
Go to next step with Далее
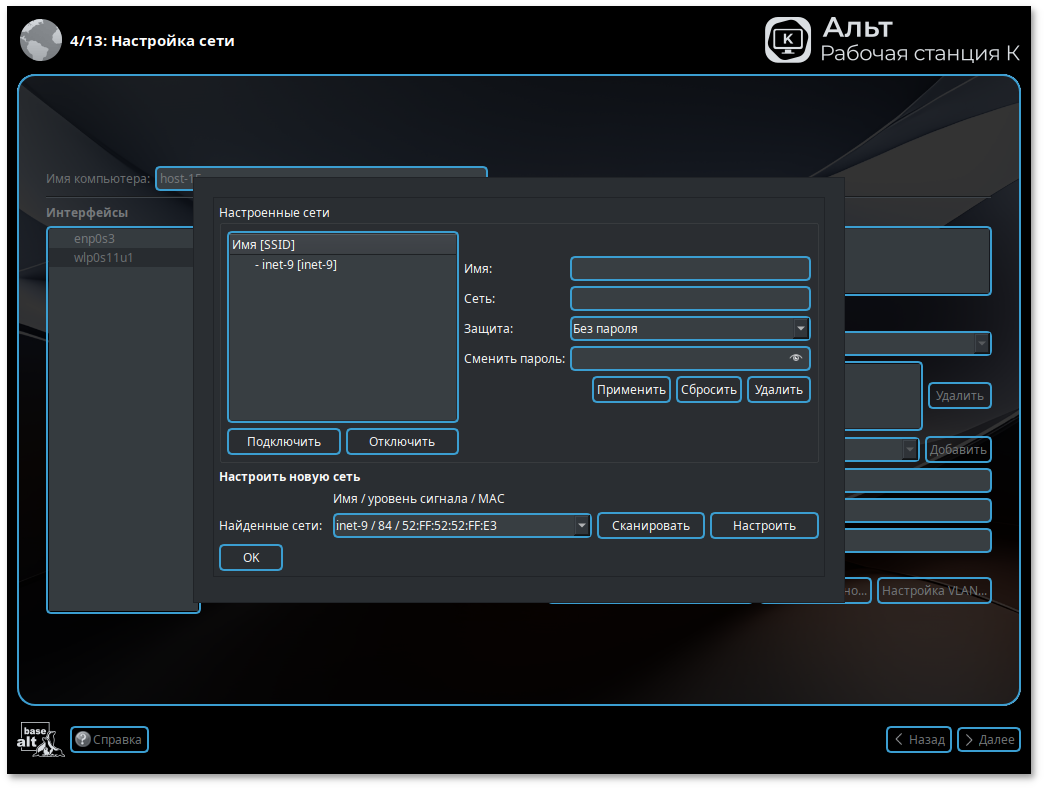[988, 740]
